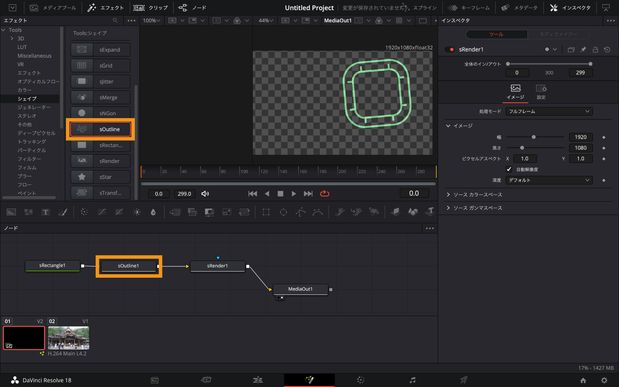Select the イメージ tab in Inspector
The image size is (619, 387).
click(515, 92)
